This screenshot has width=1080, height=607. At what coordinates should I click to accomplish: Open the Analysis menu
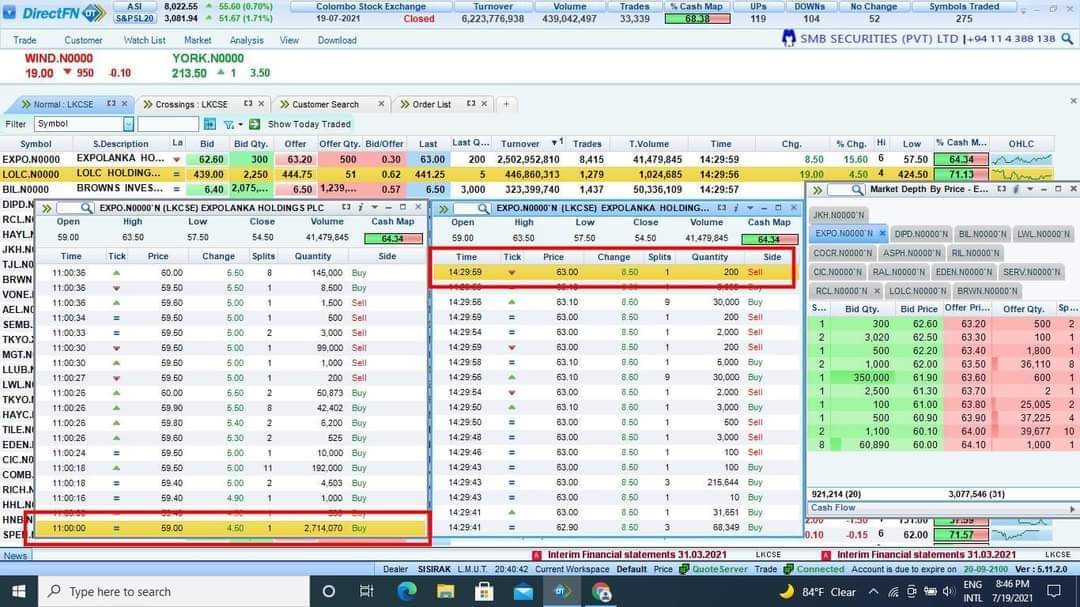coord(246,40)
